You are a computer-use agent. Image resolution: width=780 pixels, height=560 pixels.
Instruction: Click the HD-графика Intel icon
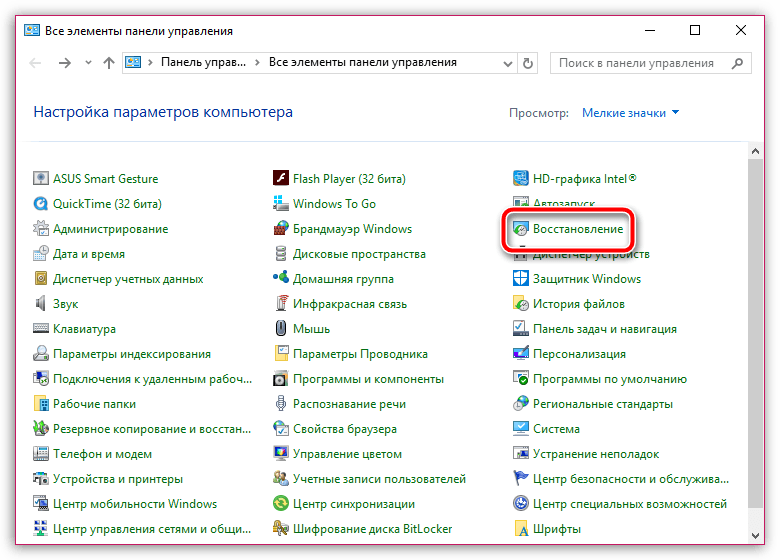(x=520, y=178)
